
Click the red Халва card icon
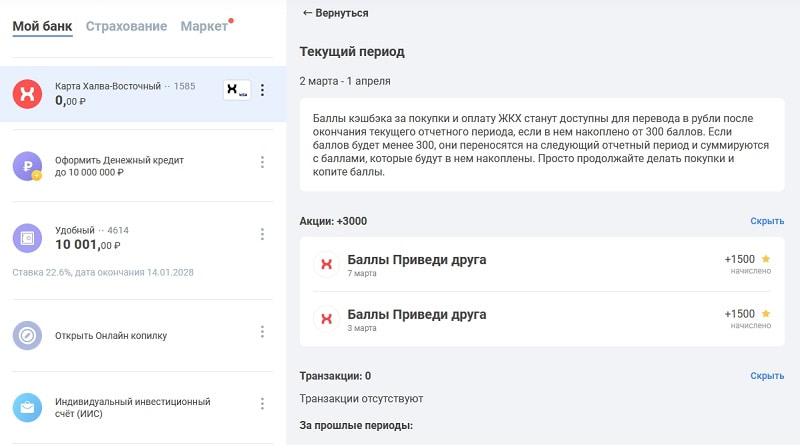tap(28, 94)
